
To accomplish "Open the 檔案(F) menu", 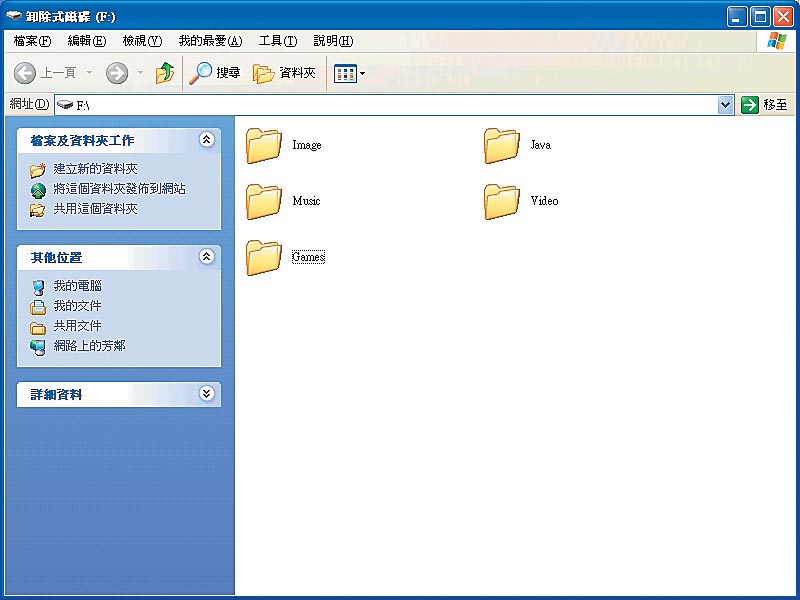I will [32, 41].
